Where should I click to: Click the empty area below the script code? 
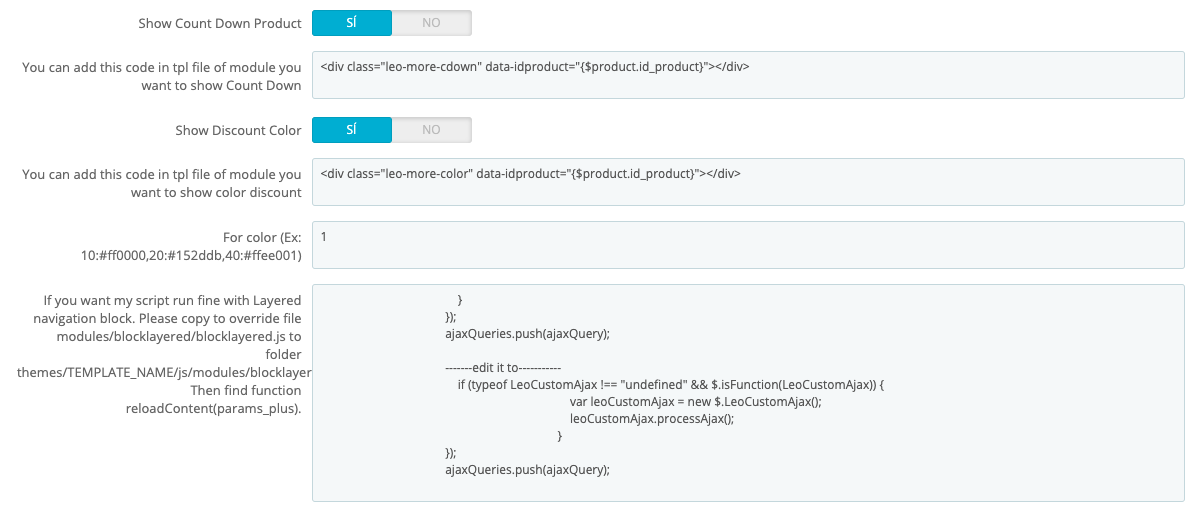point(748,488)
